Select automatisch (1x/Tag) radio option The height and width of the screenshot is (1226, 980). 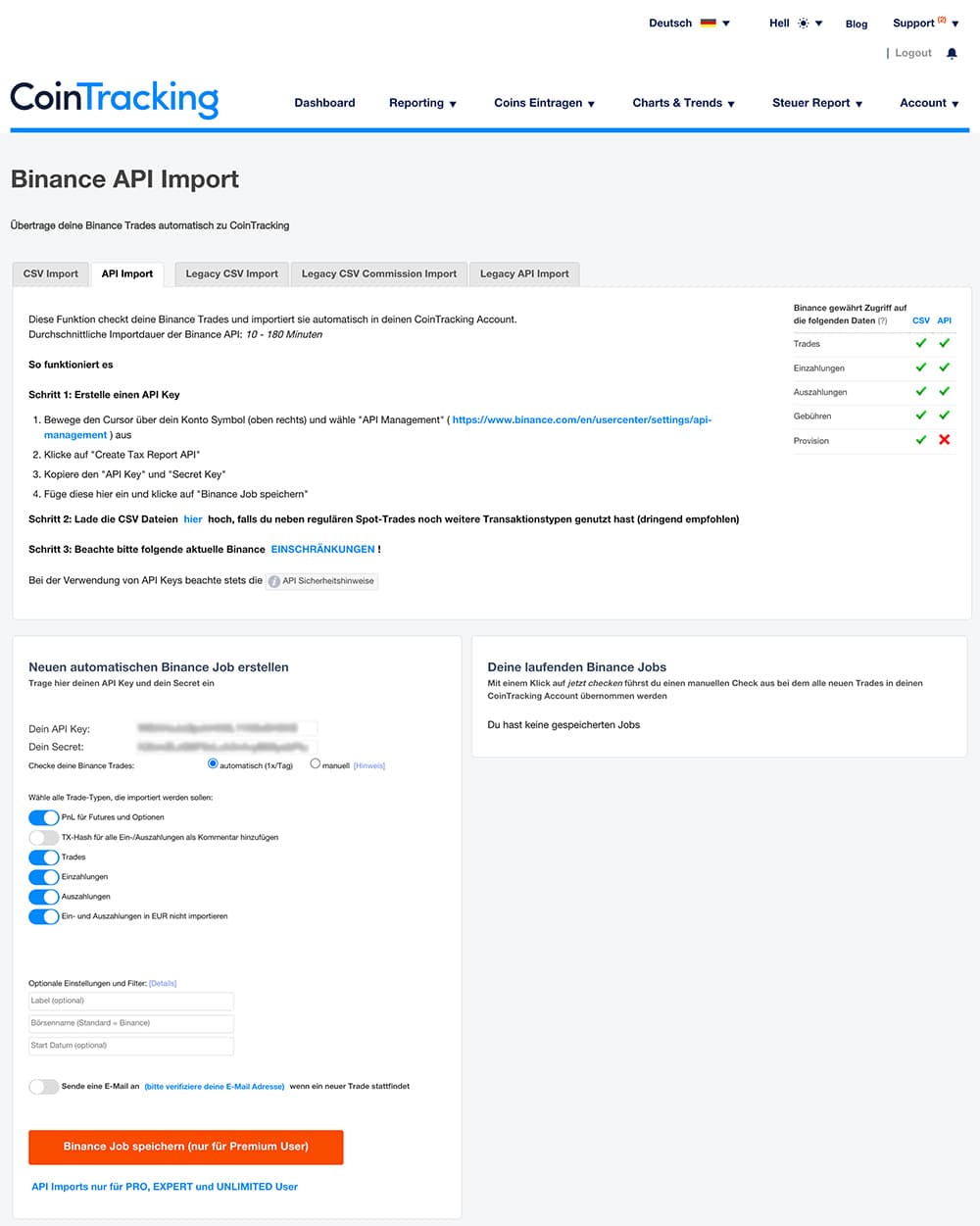(213, 763)
